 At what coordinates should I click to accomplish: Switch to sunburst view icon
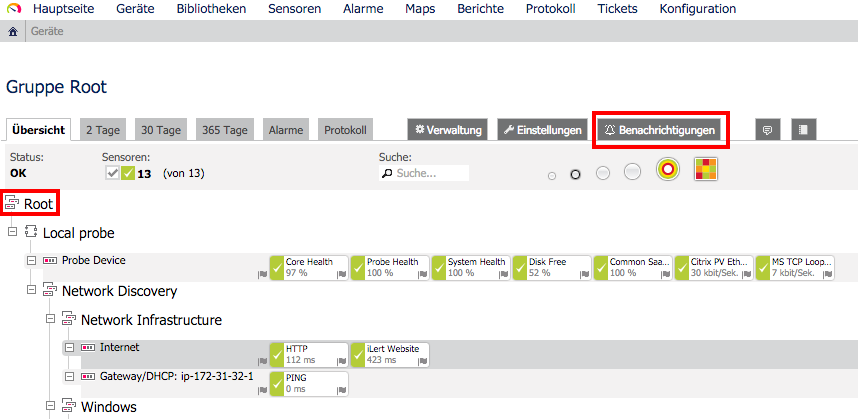668,170
